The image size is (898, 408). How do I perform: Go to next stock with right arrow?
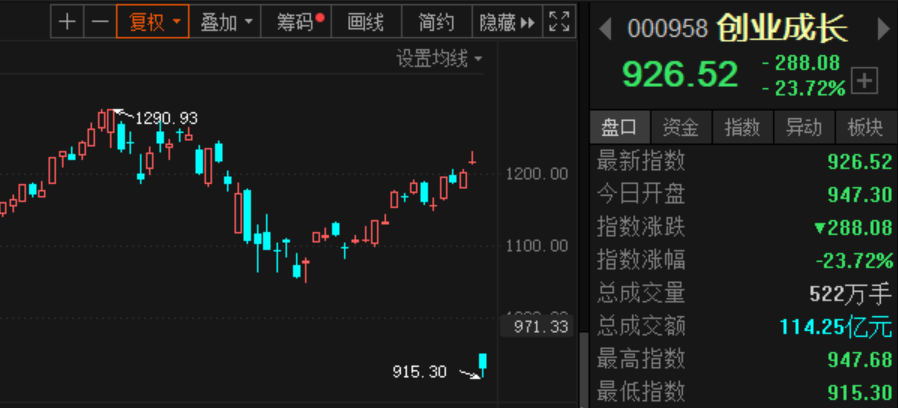point(884,29)
